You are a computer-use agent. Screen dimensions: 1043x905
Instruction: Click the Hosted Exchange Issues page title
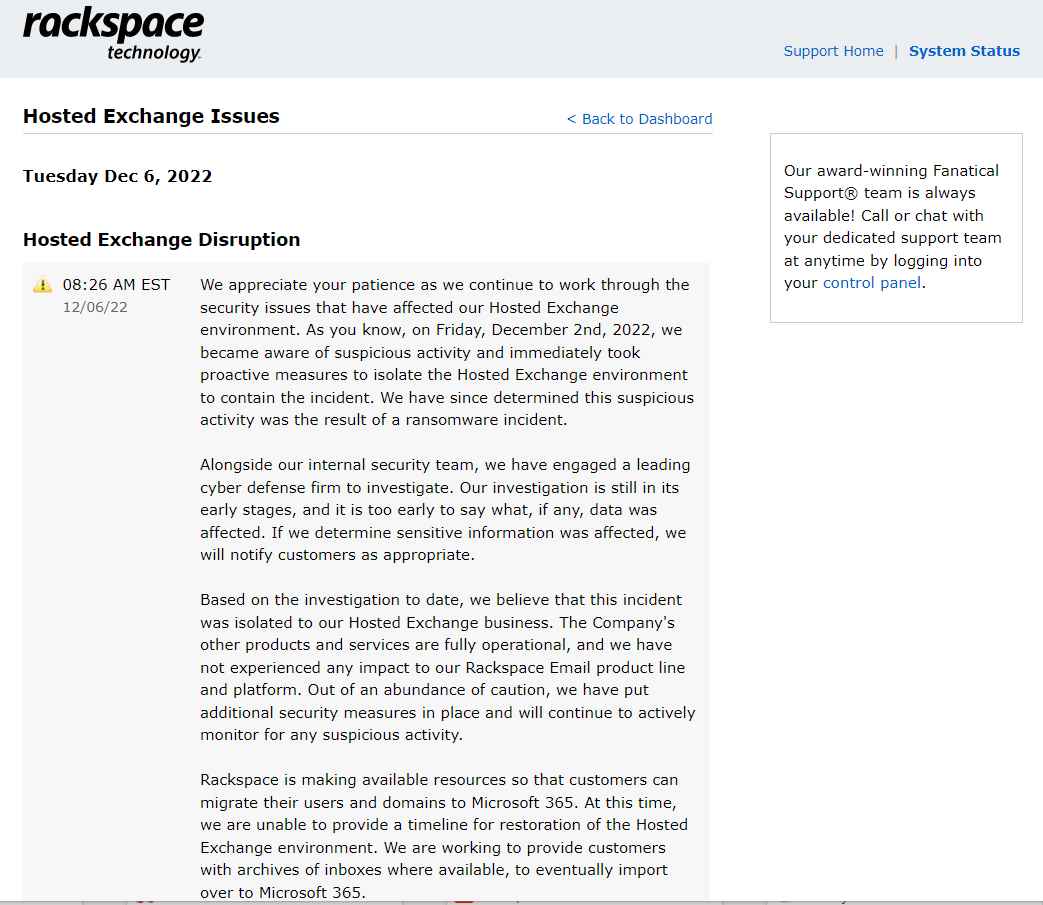(x=151, y=116)
